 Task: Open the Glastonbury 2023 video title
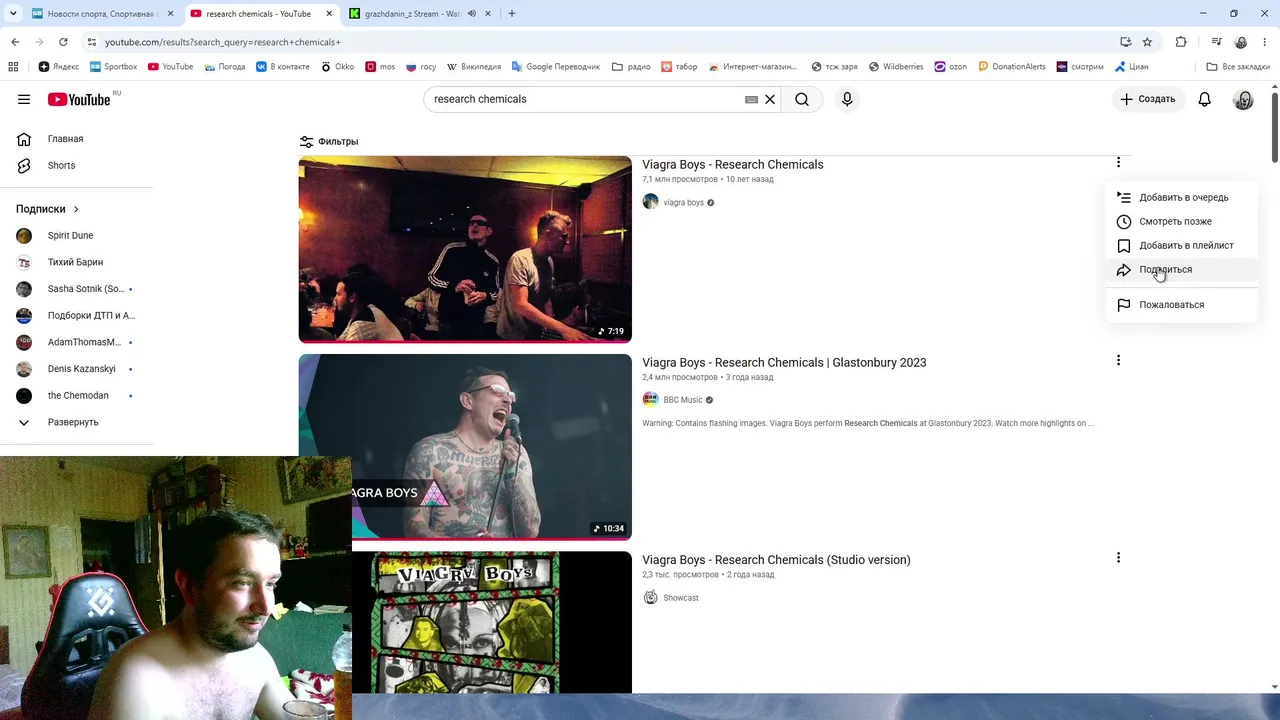click(784, 363)
